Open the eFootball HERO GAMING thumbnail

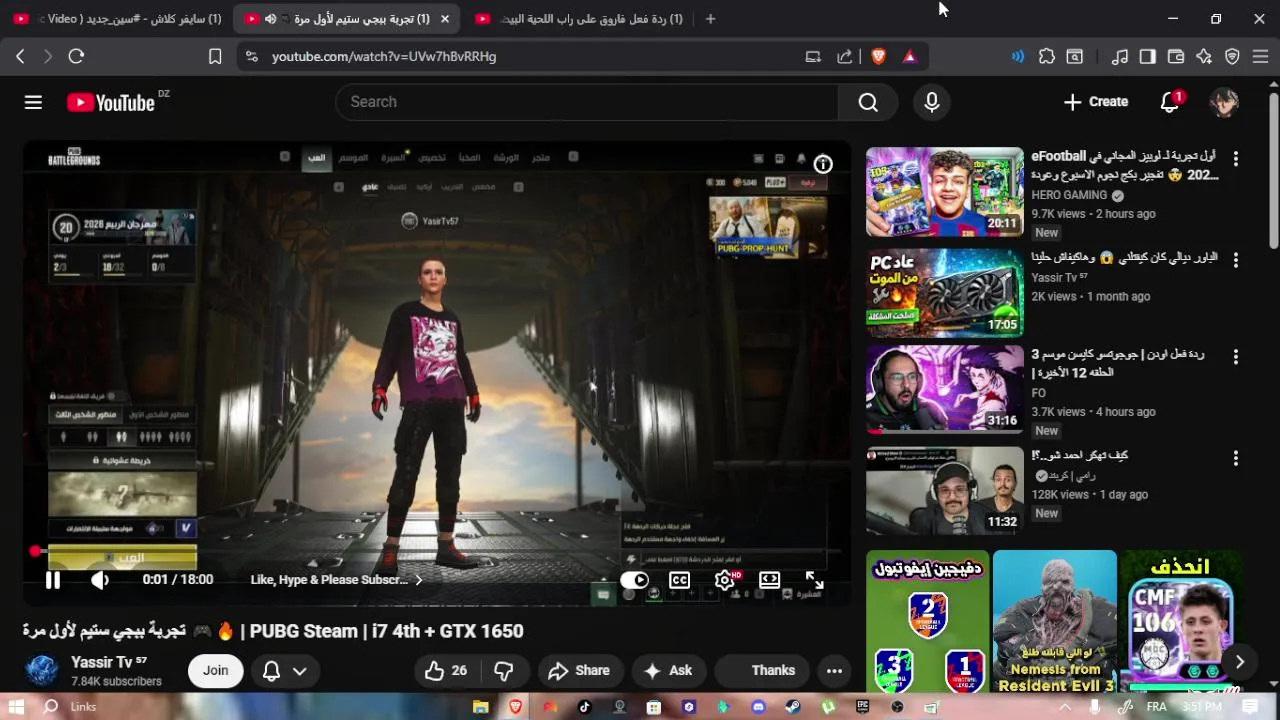(x=945, y=192)
